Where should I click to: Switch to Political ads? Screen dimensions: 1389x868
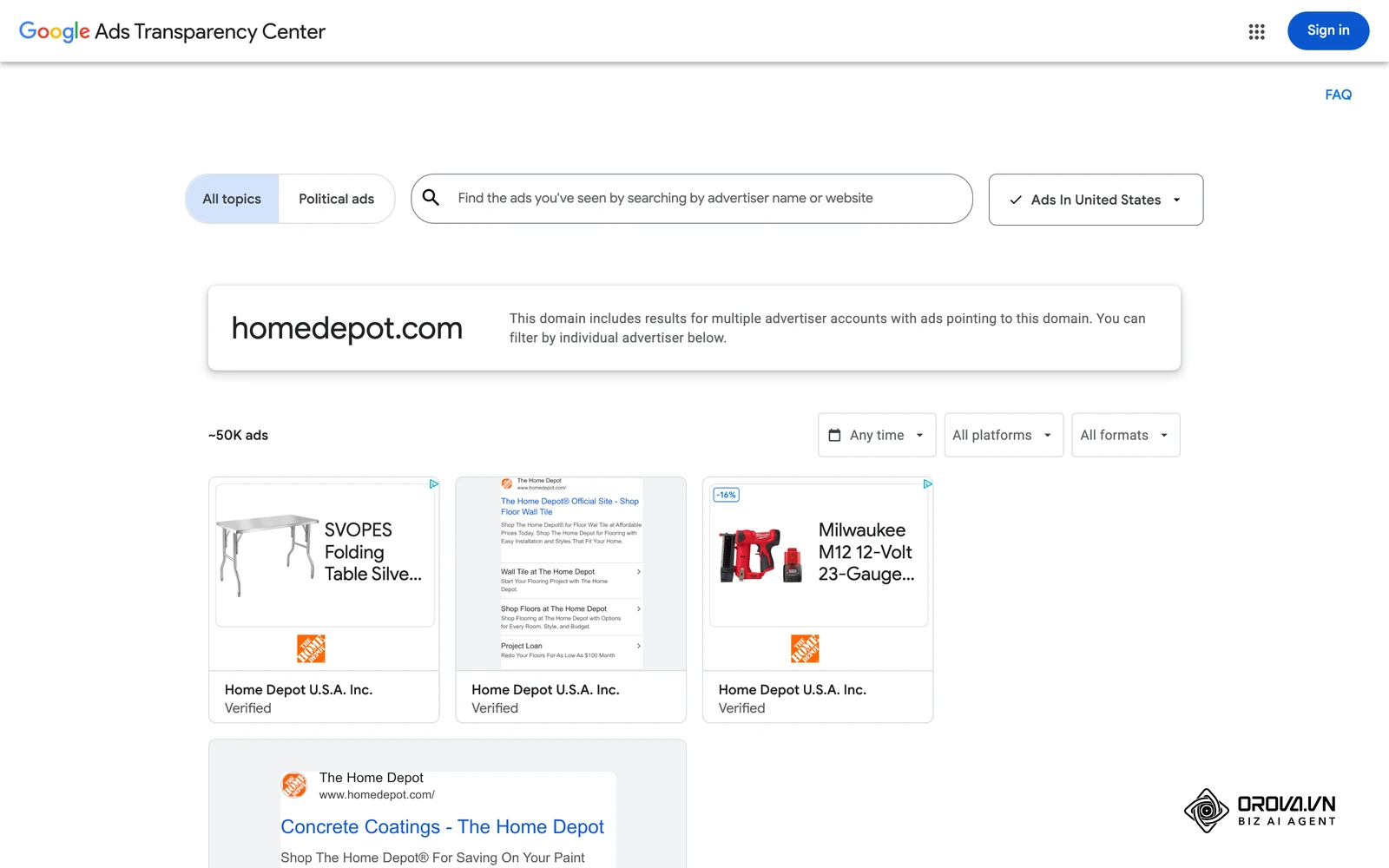point(337,199)
